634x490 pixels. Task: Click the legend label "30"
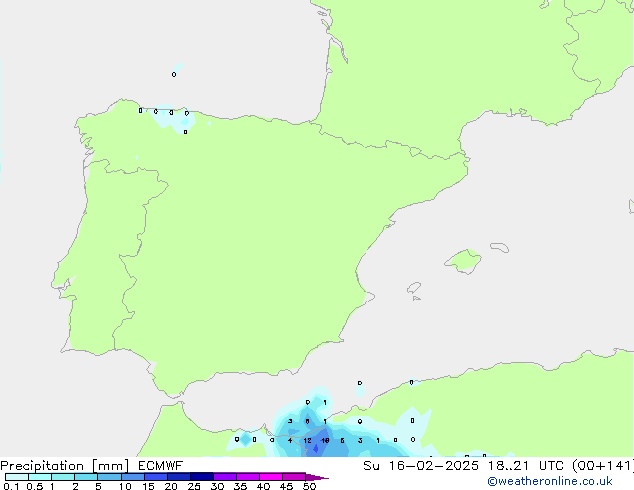point(217,486)
